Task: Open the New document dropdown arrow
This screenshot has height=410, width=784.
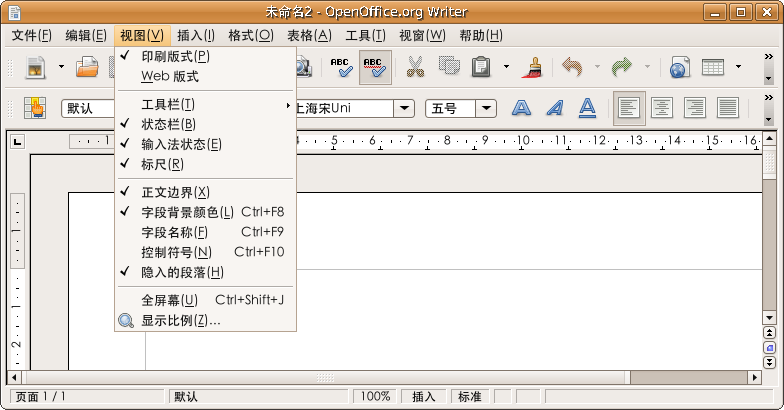Action: click(x=61, y=66)
